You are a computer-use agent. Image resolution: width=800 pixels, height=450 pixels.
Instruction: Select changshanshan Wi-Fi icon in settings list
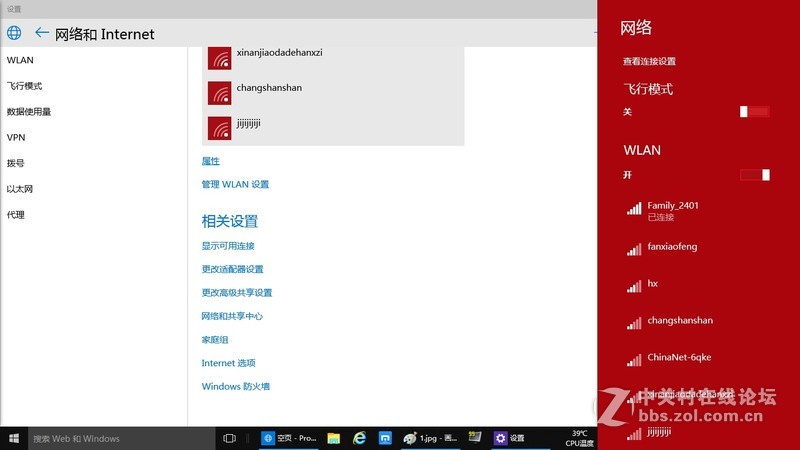[219, 93]
